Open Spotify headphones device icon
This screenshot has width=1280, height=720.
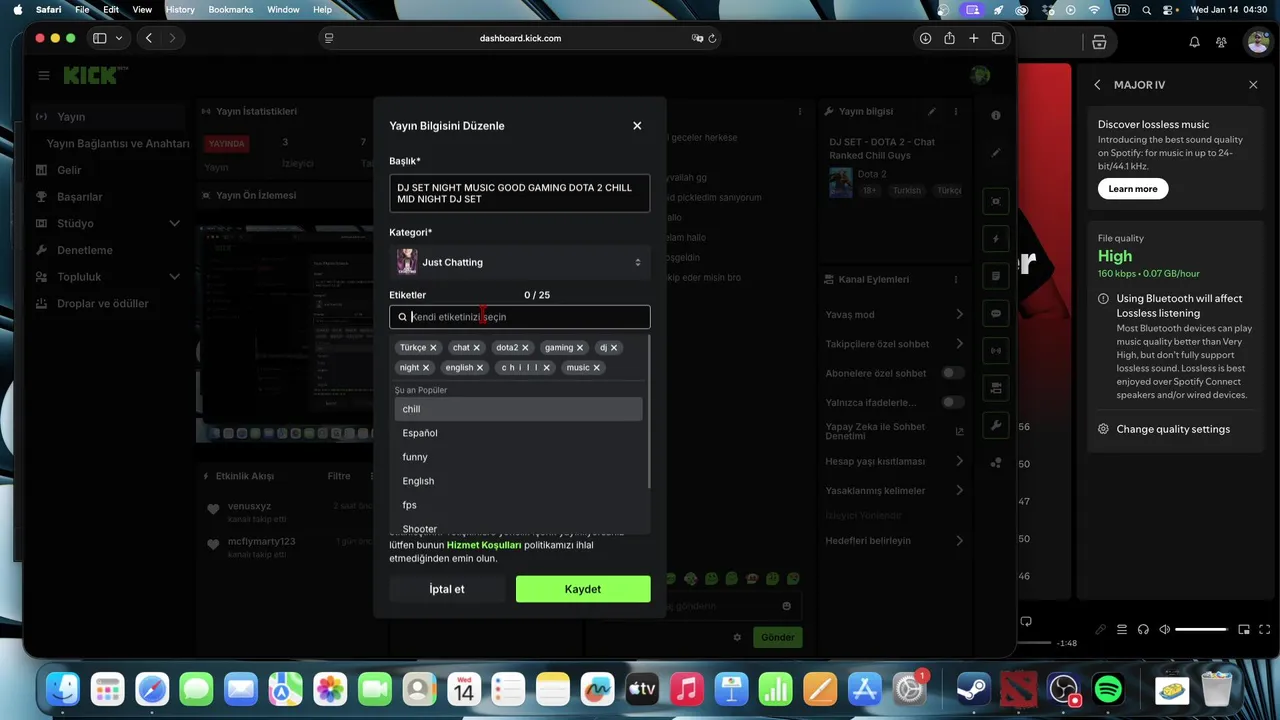(1143, 629)
